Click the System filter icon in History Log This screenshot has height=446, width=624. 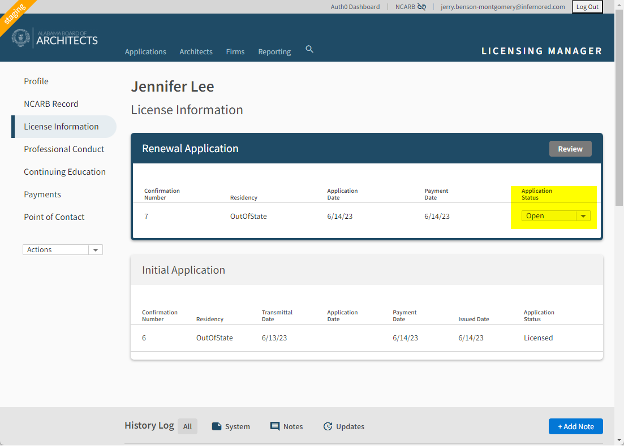click(217, 426)
